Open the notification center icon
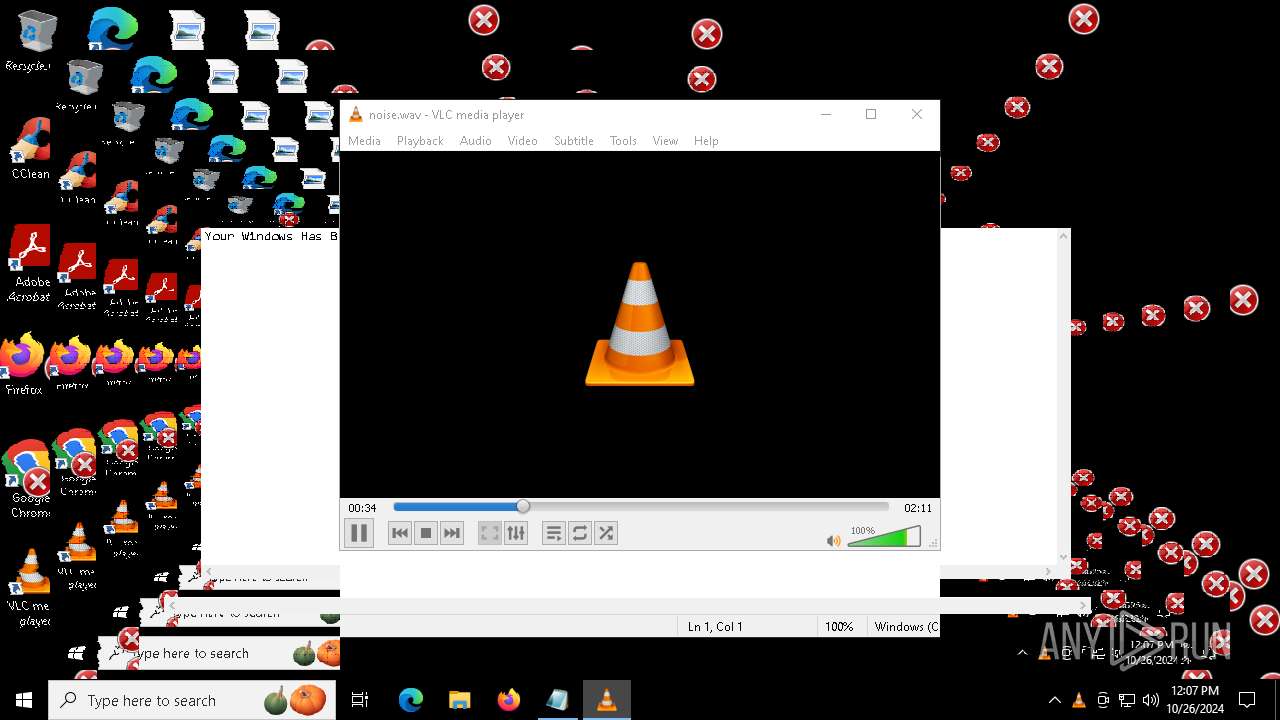 pyautogui.click(x=1247, y=700)
